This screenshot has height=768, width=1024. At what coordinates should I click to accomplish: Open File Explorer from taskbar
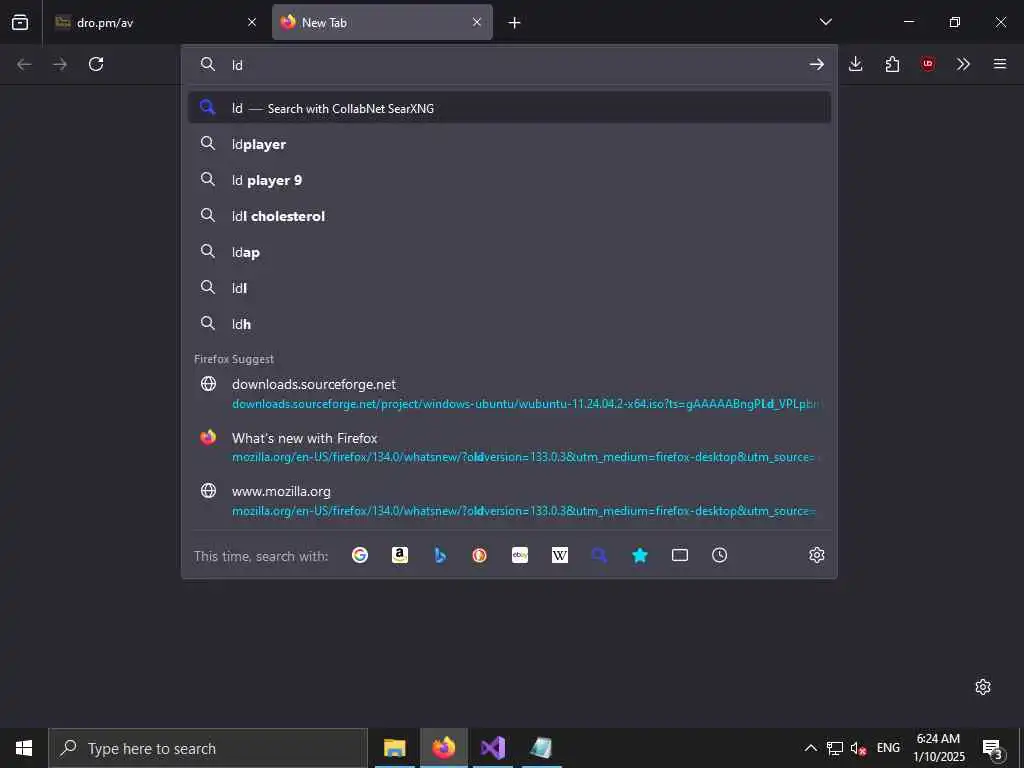(394, 748)
